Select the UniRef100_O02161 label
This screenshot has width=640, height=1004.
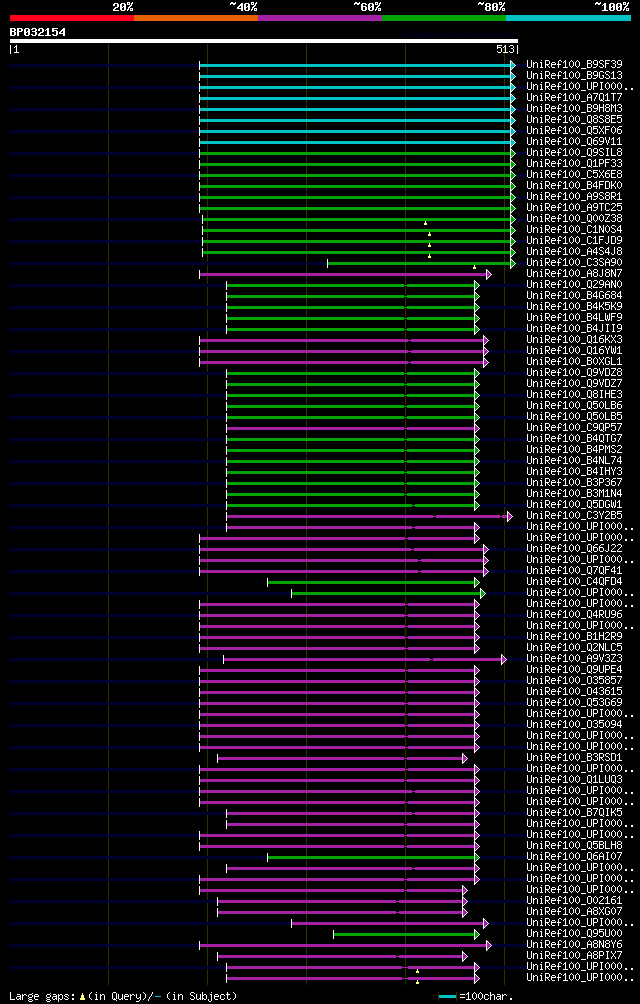(x=574, y=900)
